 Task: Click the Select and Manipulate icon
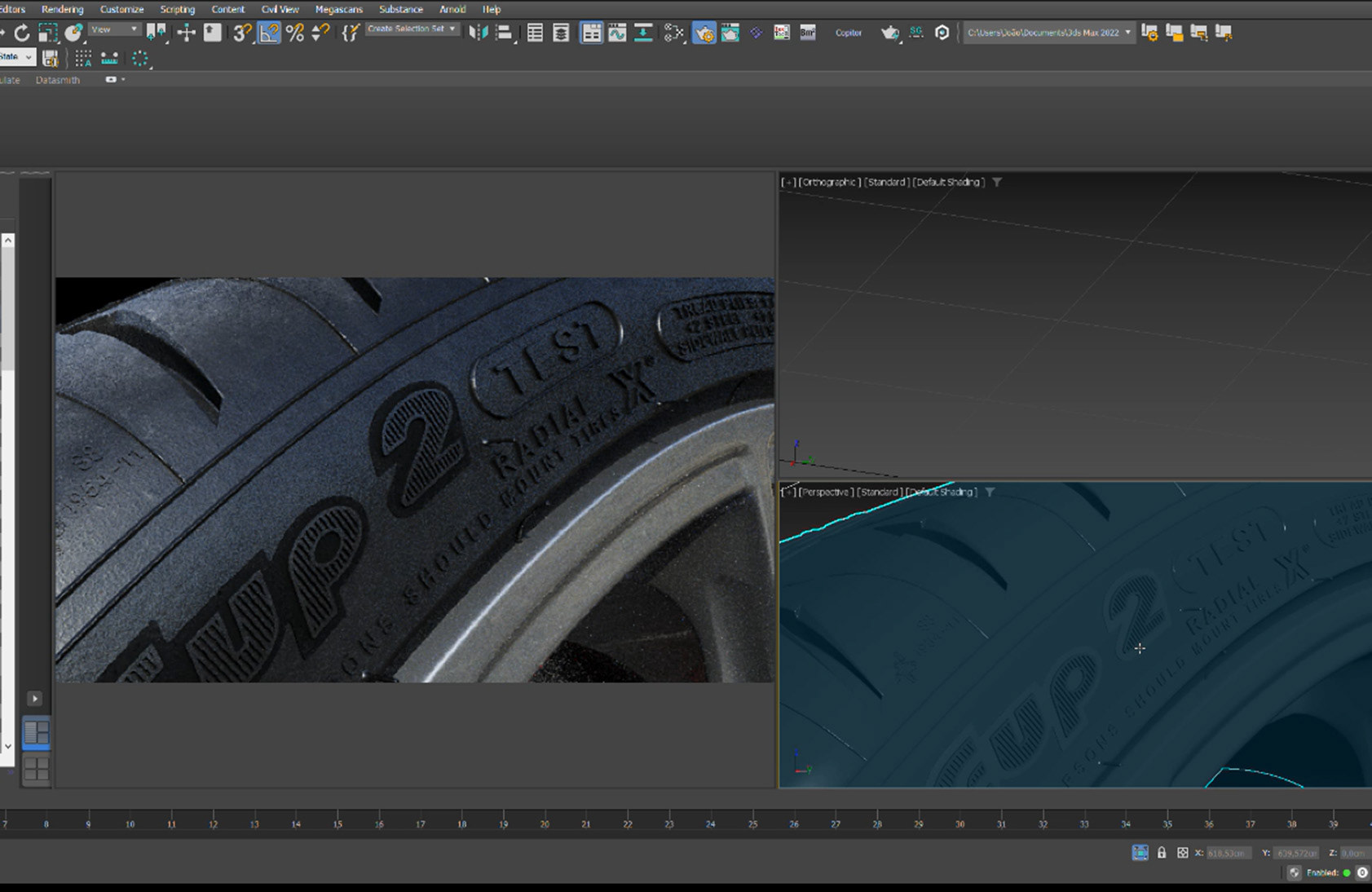click(x=187, y=33)
